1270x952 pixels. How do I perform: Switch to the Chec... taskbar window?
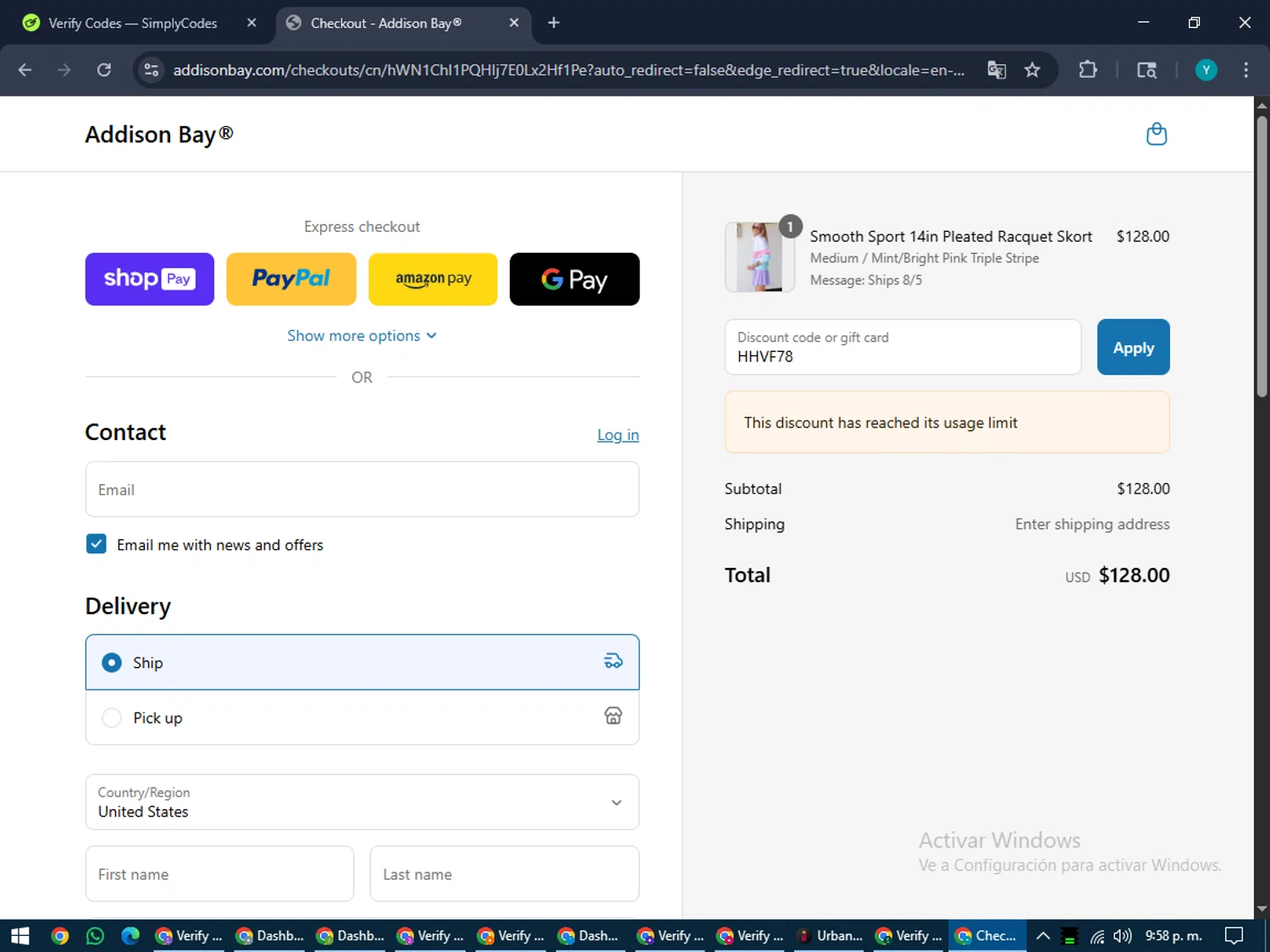(987, 936)
